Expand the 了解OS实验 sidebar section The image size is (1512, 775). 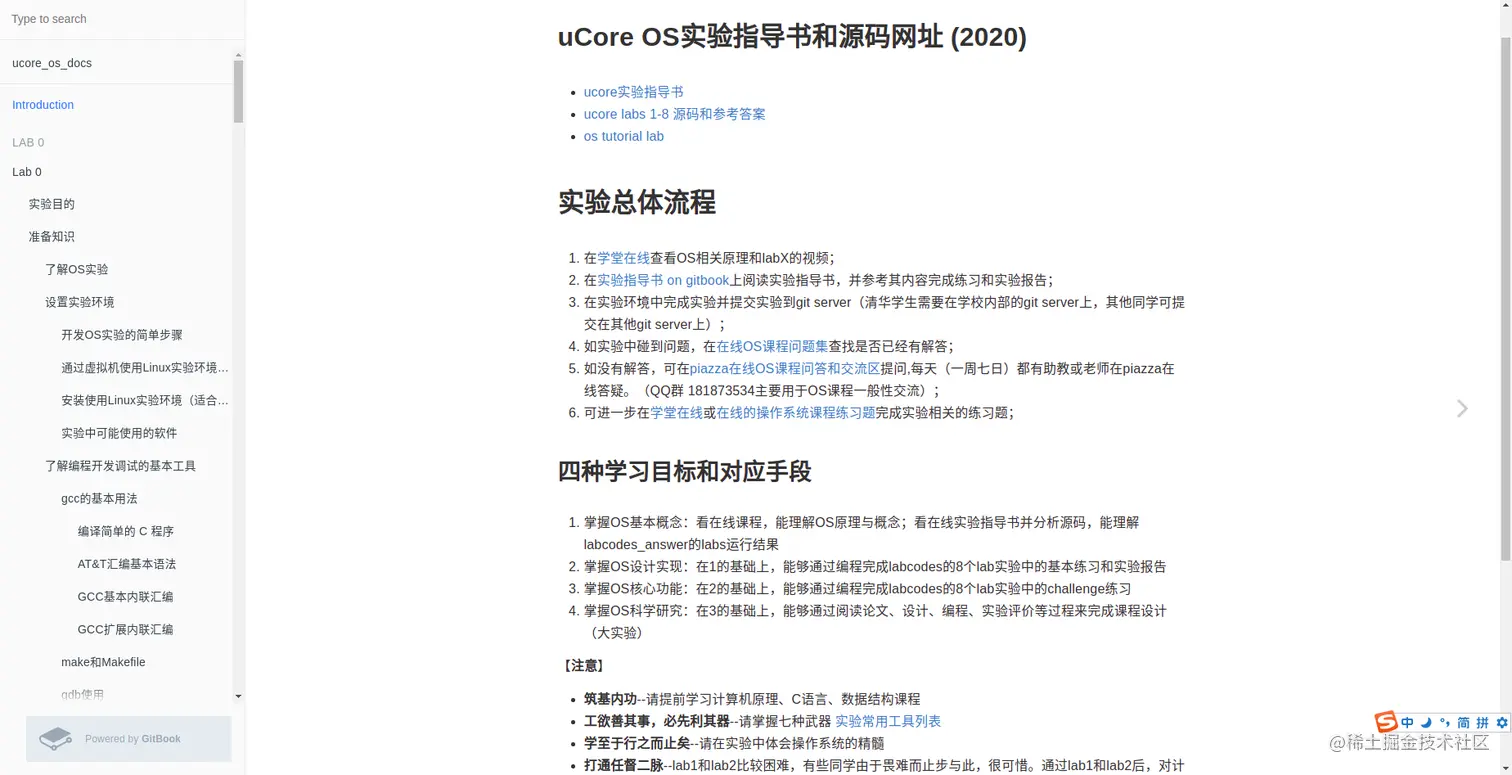77,269
